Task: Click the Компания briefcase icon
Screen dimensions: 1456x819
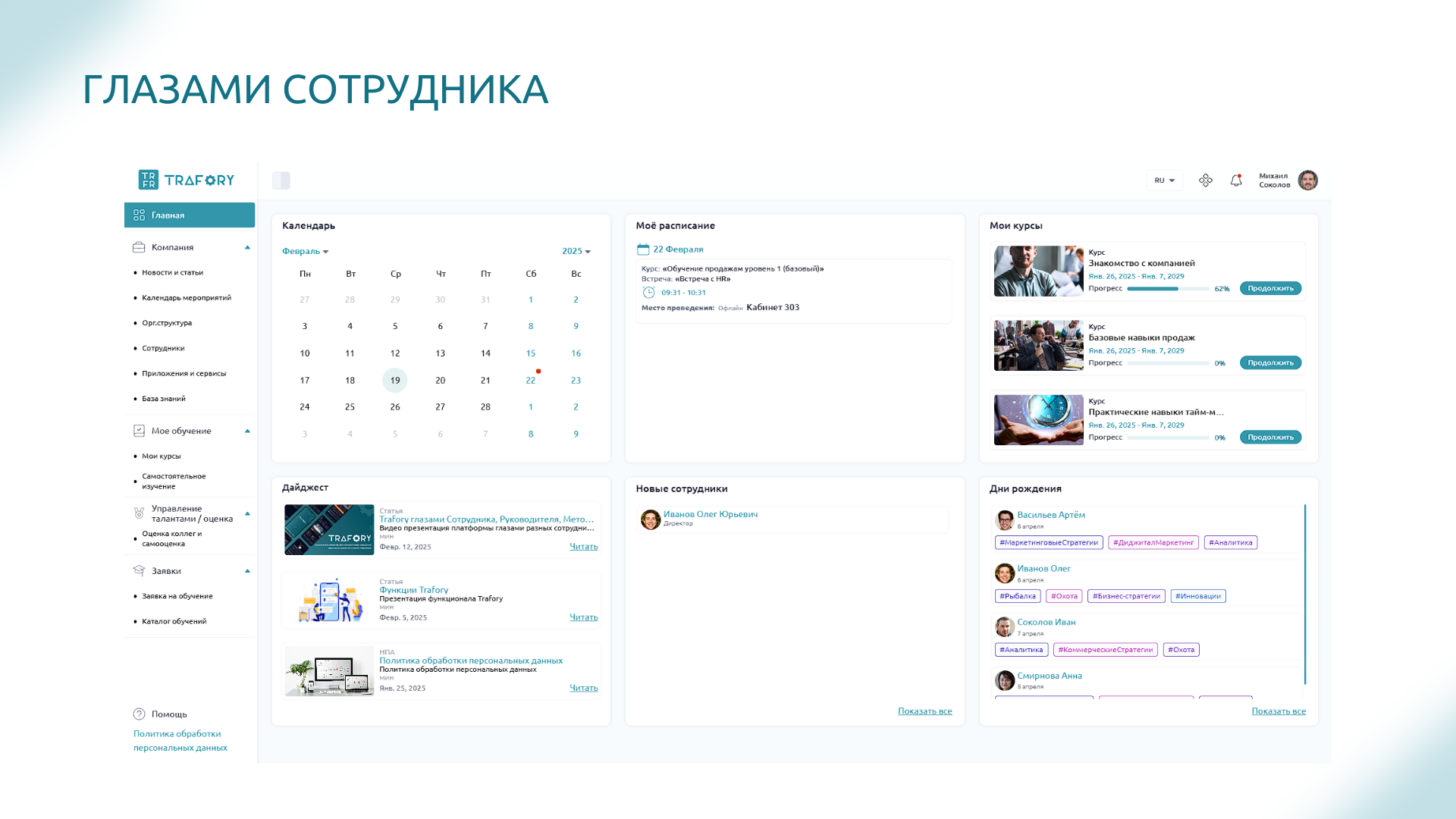Action: pyautogui.click(x=139, y=247)
